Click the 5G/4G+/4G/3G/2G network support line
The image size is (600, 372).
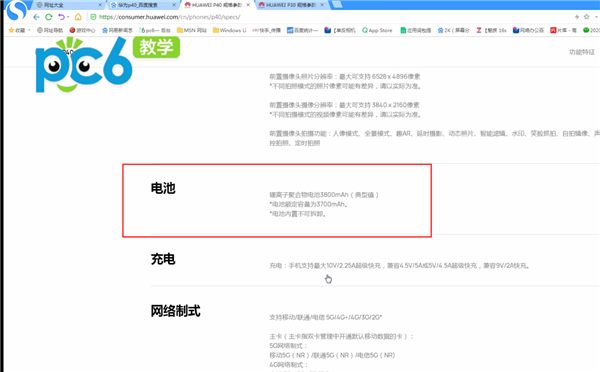pyautogui.click(x=326, y=317)
